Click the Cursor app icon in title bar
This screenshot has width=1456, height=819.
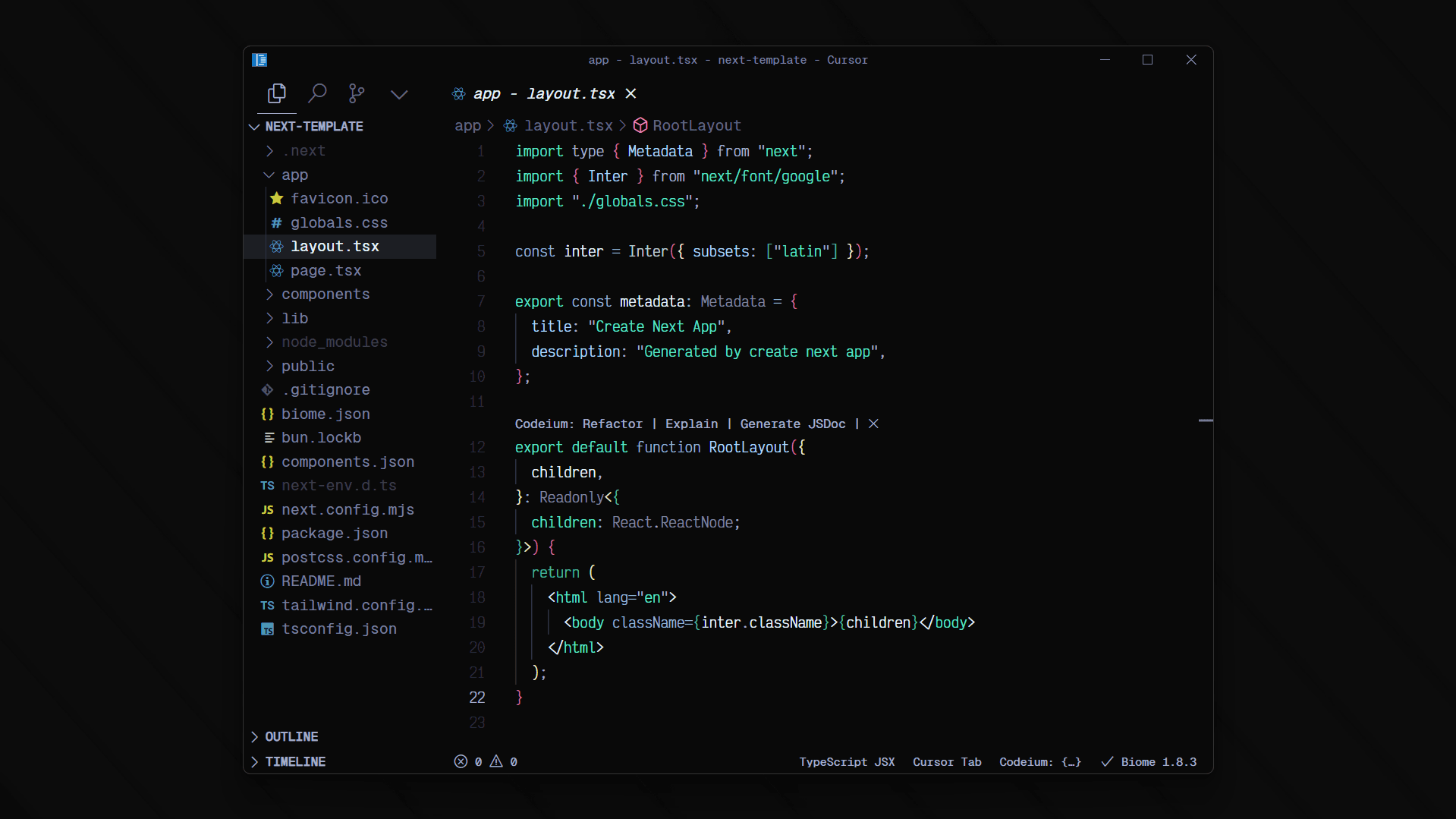click(259, 60)
